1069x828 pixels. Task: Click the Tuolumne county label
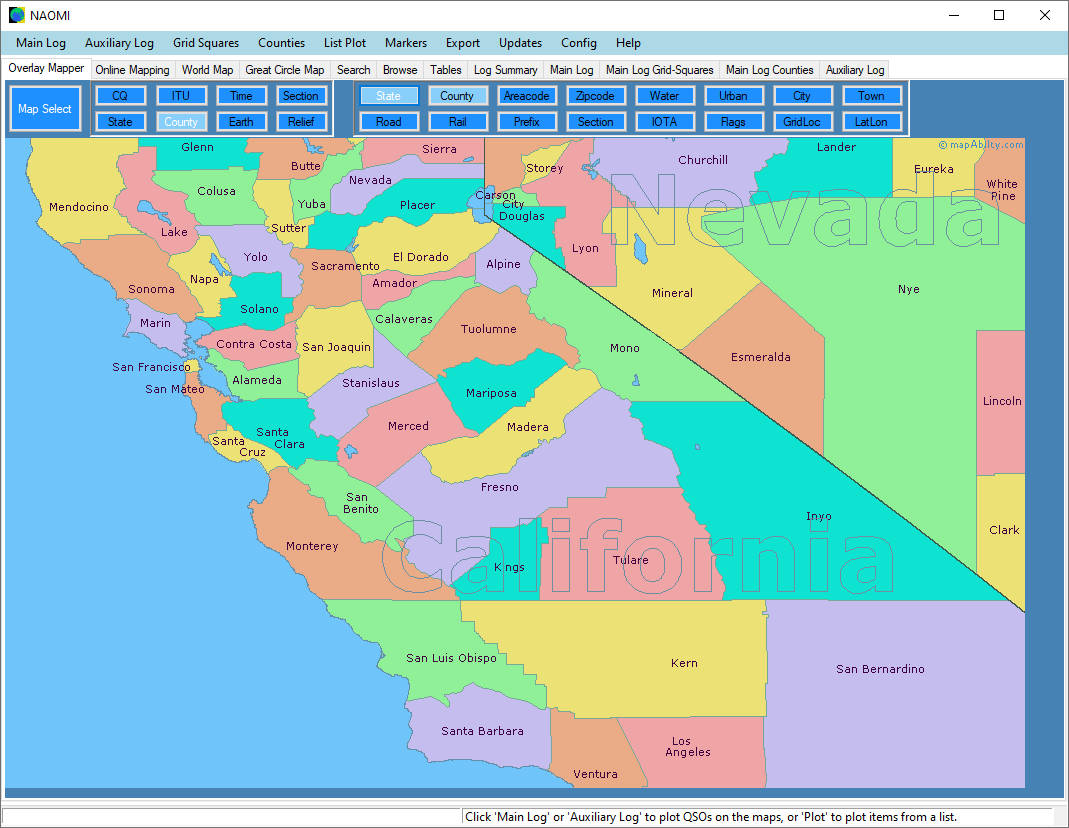point(488,329)
